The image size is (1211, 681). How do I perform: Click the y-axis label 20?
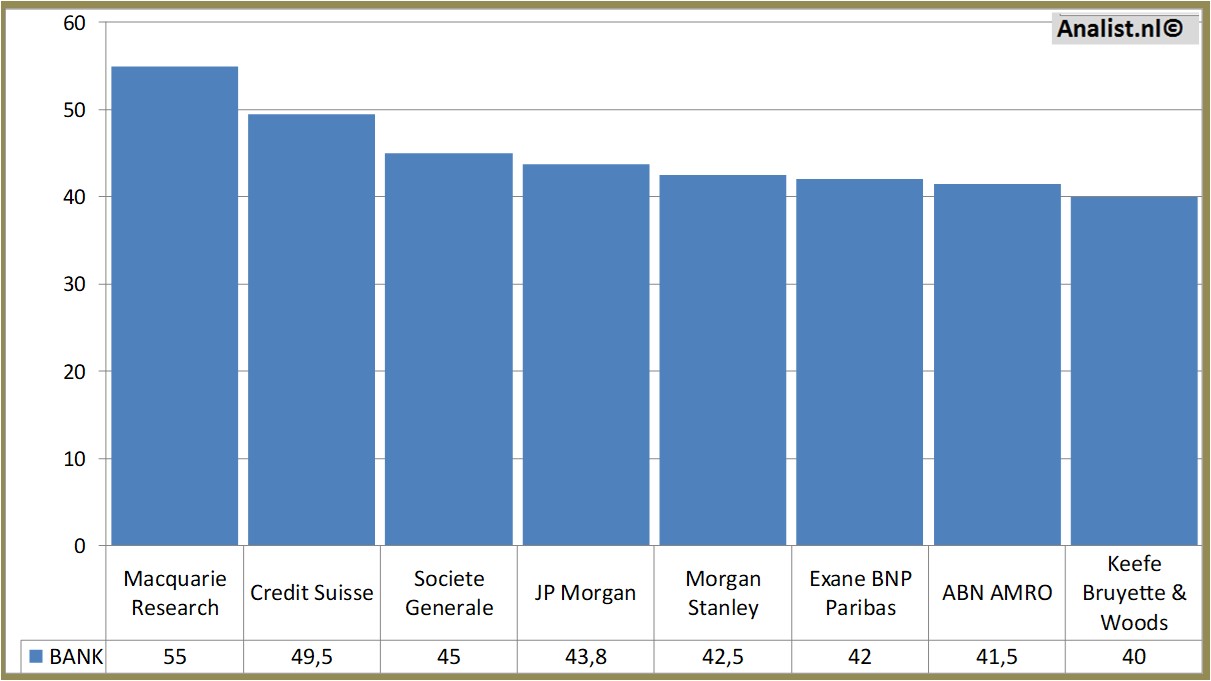tap(74, 371)
